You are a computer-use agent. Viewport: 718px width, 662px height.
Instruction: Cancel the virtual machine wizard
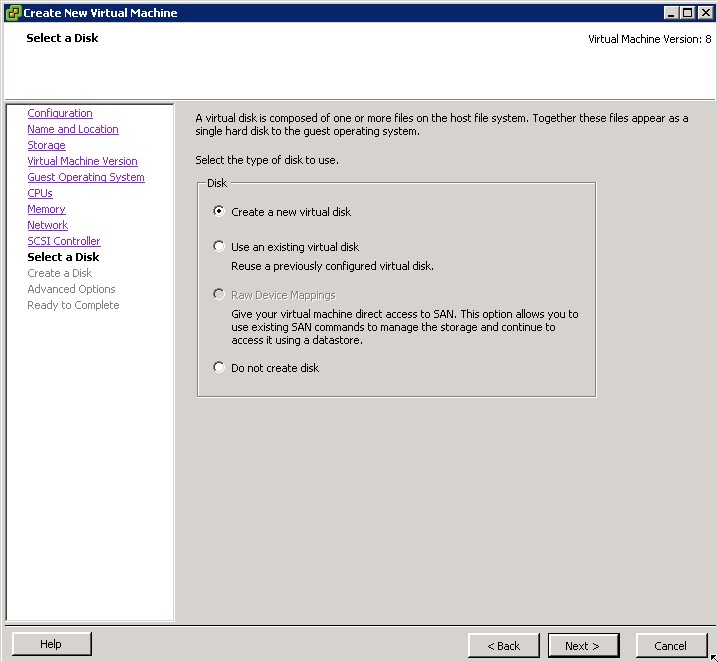[669, 646]
